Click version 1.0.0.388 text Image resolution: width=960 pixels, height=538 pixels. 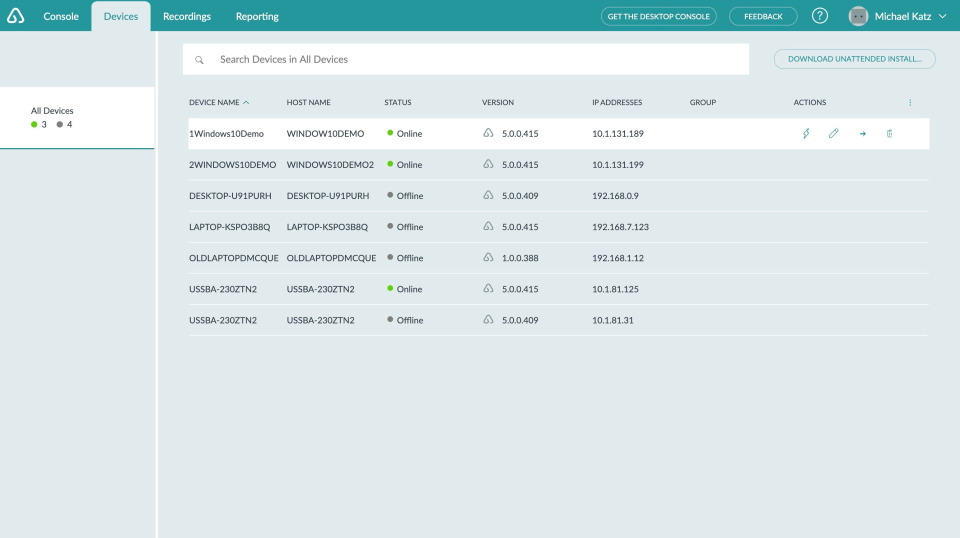click(520, 258)
